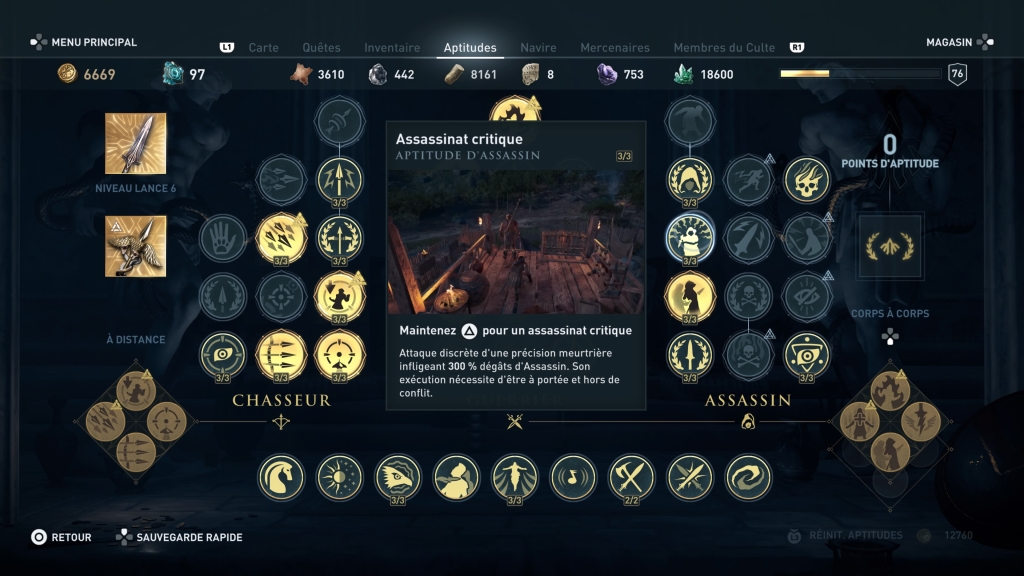Open the spear level 6 thumbnail
The width and height of the screenshot is (1024, 576).
(136, 144)
